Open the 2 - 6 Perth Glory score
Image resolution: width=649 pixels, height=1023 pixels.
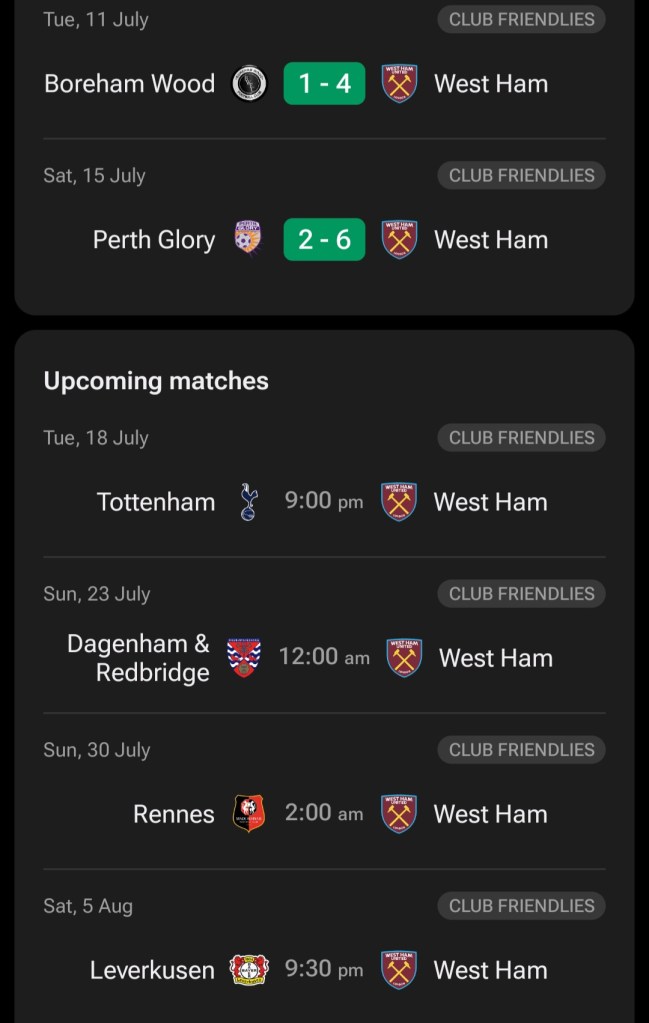point(324,240)
